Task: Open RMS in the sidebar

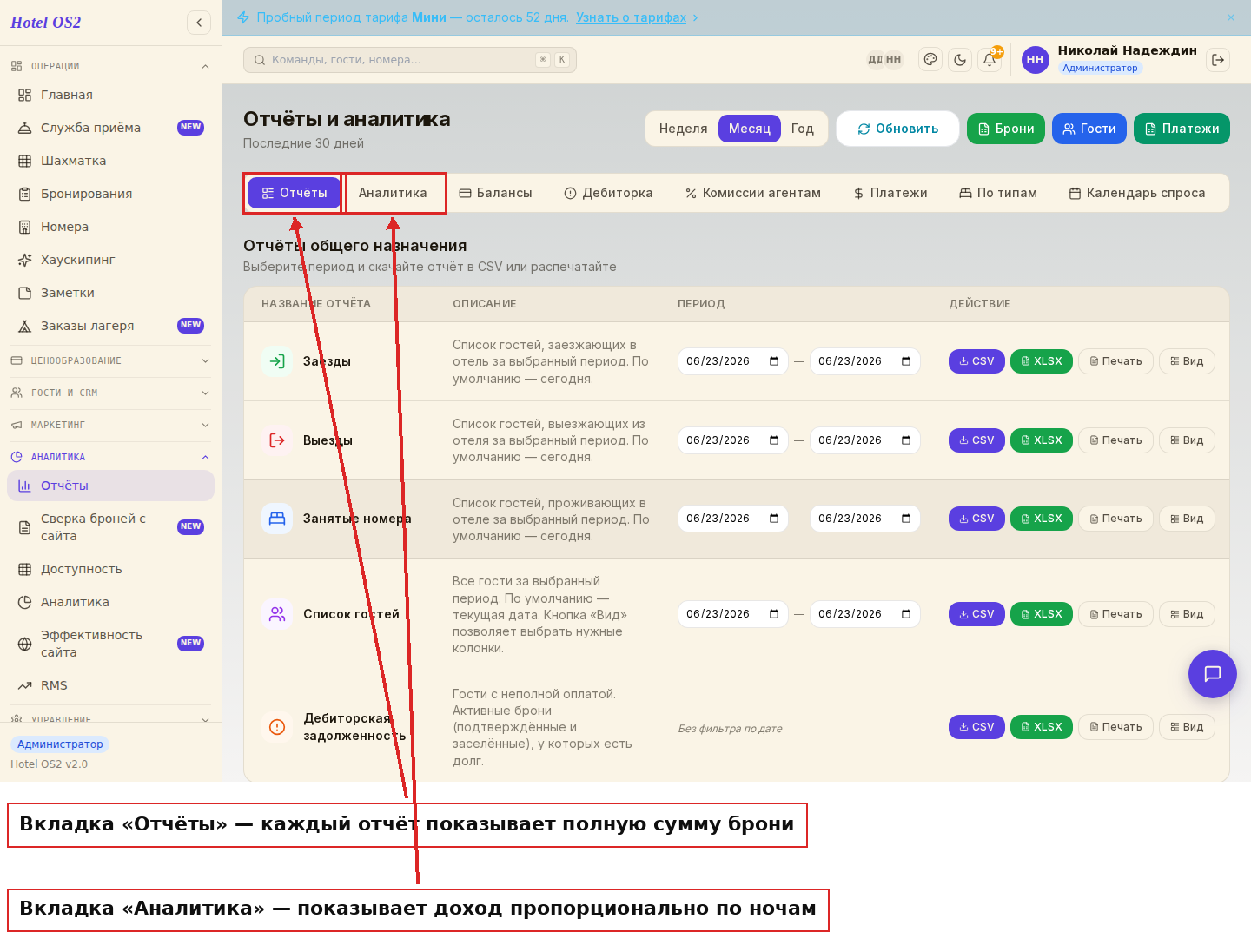Action: click(x=110, y=685)
